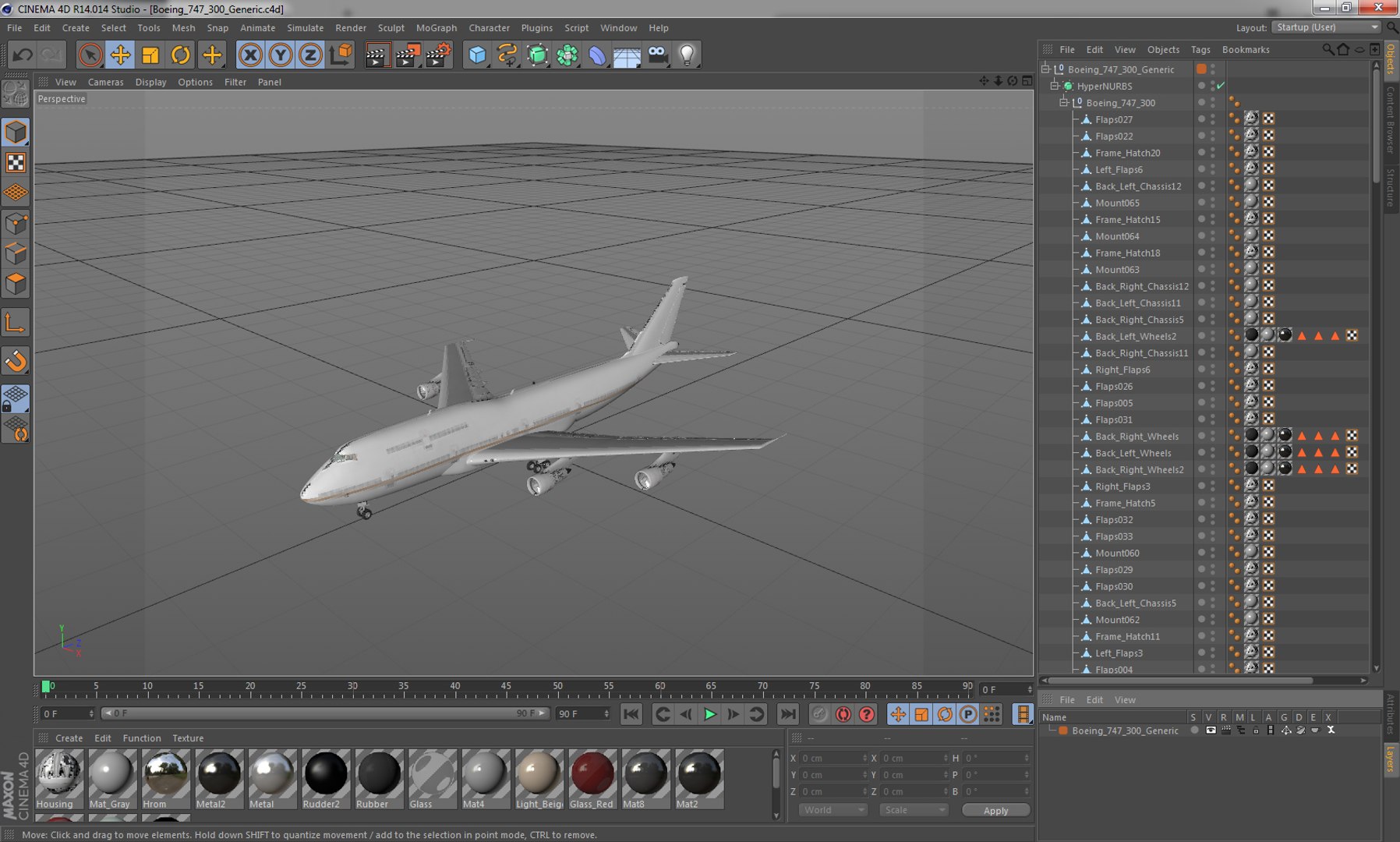The image size is (1400, 842).
Task: Open the MoGraph menu
Action: point(436,27)
